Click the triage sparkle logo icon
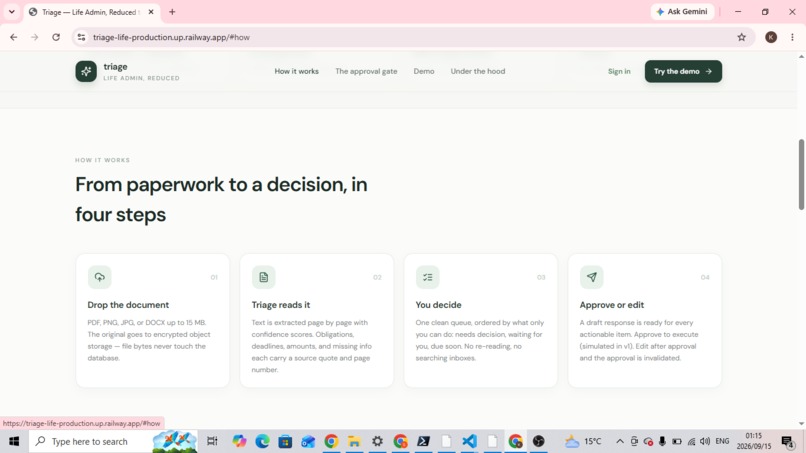Image resolution: width=806 pixels, height=453 pixels. [86, 71]
